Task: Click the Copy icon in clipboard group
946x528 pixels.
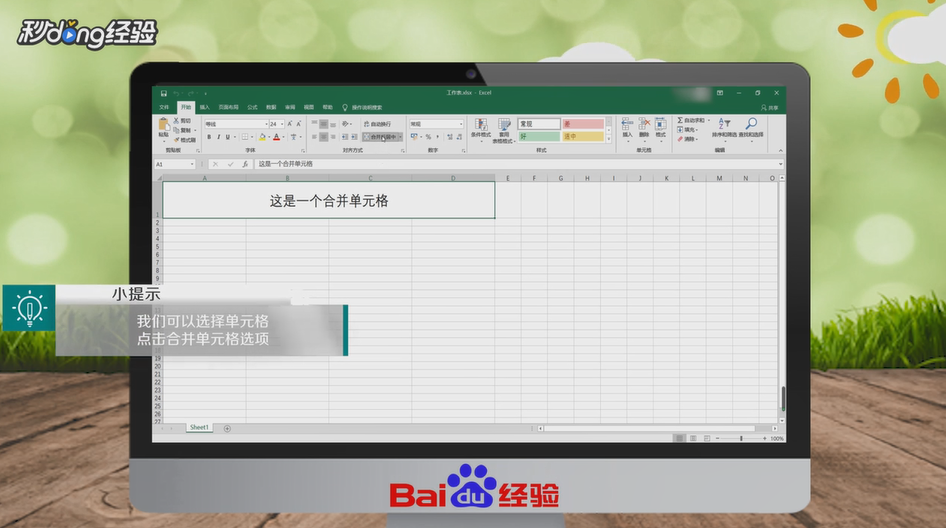Action: pyautogui.click(x=176, y=130)
